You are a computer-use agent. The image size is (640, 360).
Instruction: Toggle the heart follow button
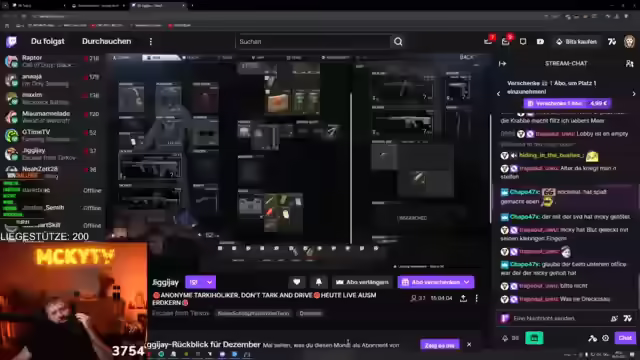click(297, 282)
